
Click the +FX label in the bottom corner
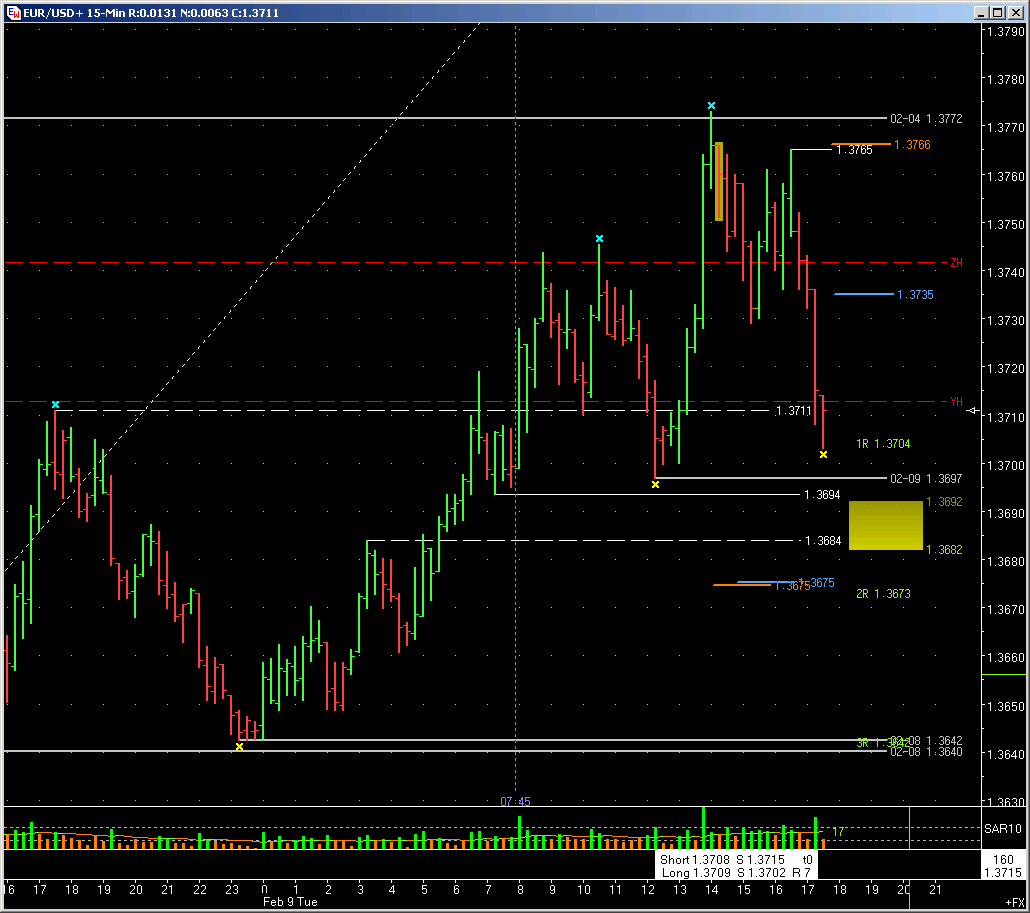click(1014, 902)
